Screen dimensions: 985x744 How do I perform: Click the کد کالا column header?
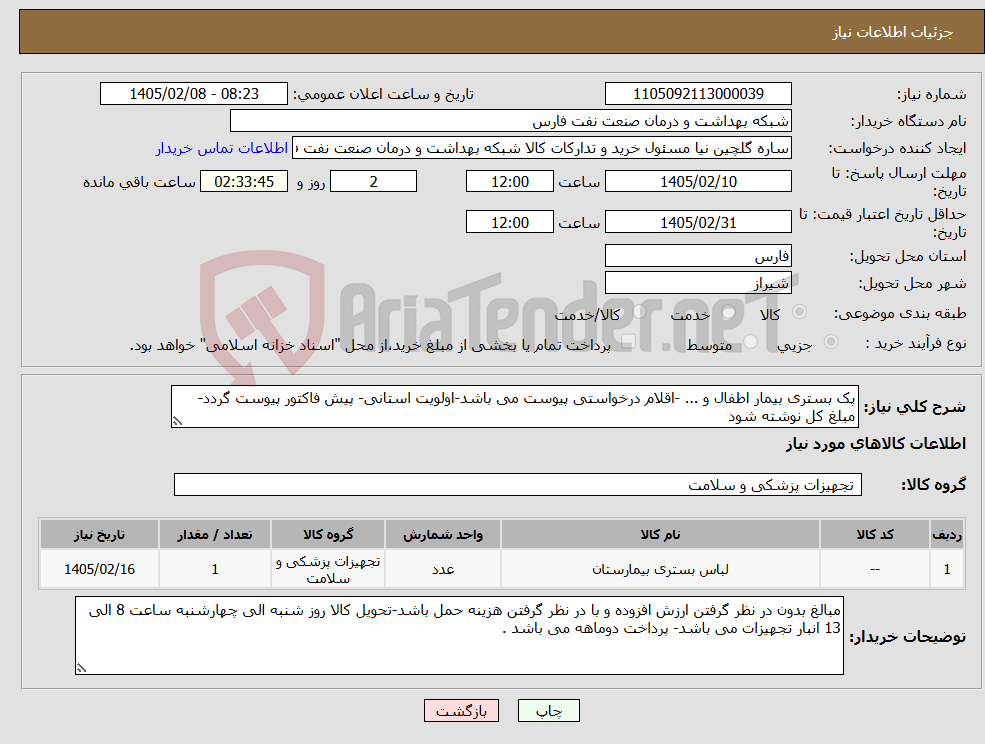875,535
